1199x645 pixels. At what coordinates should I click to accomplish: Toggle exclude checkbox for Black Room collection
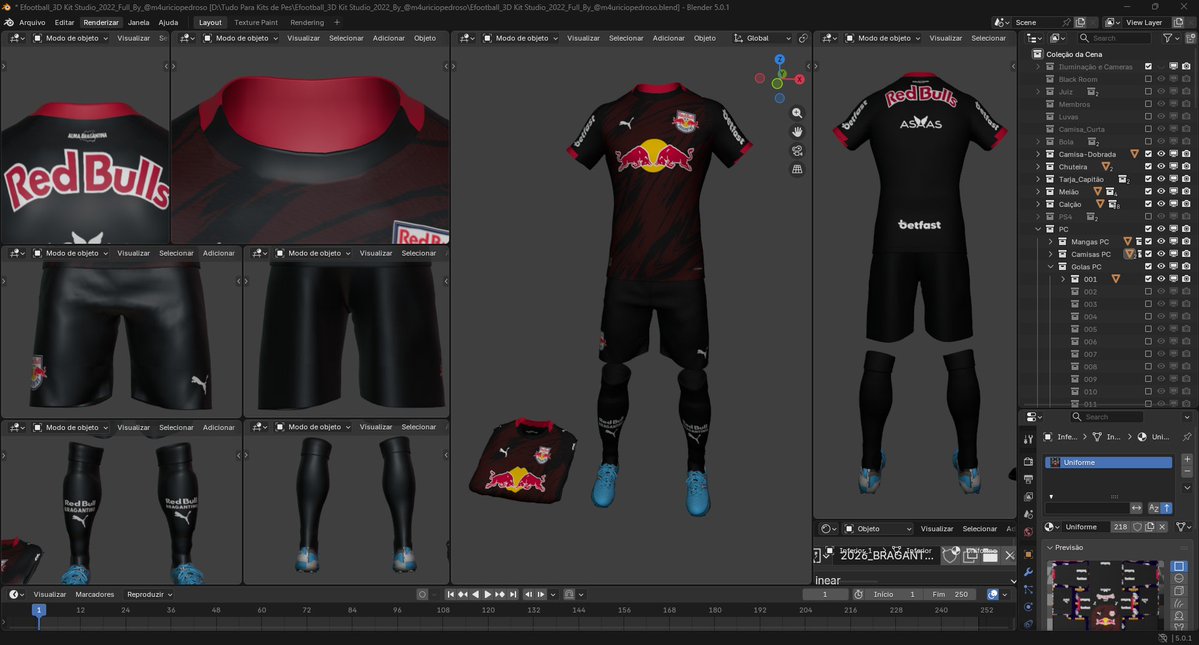pos(1148,79)
